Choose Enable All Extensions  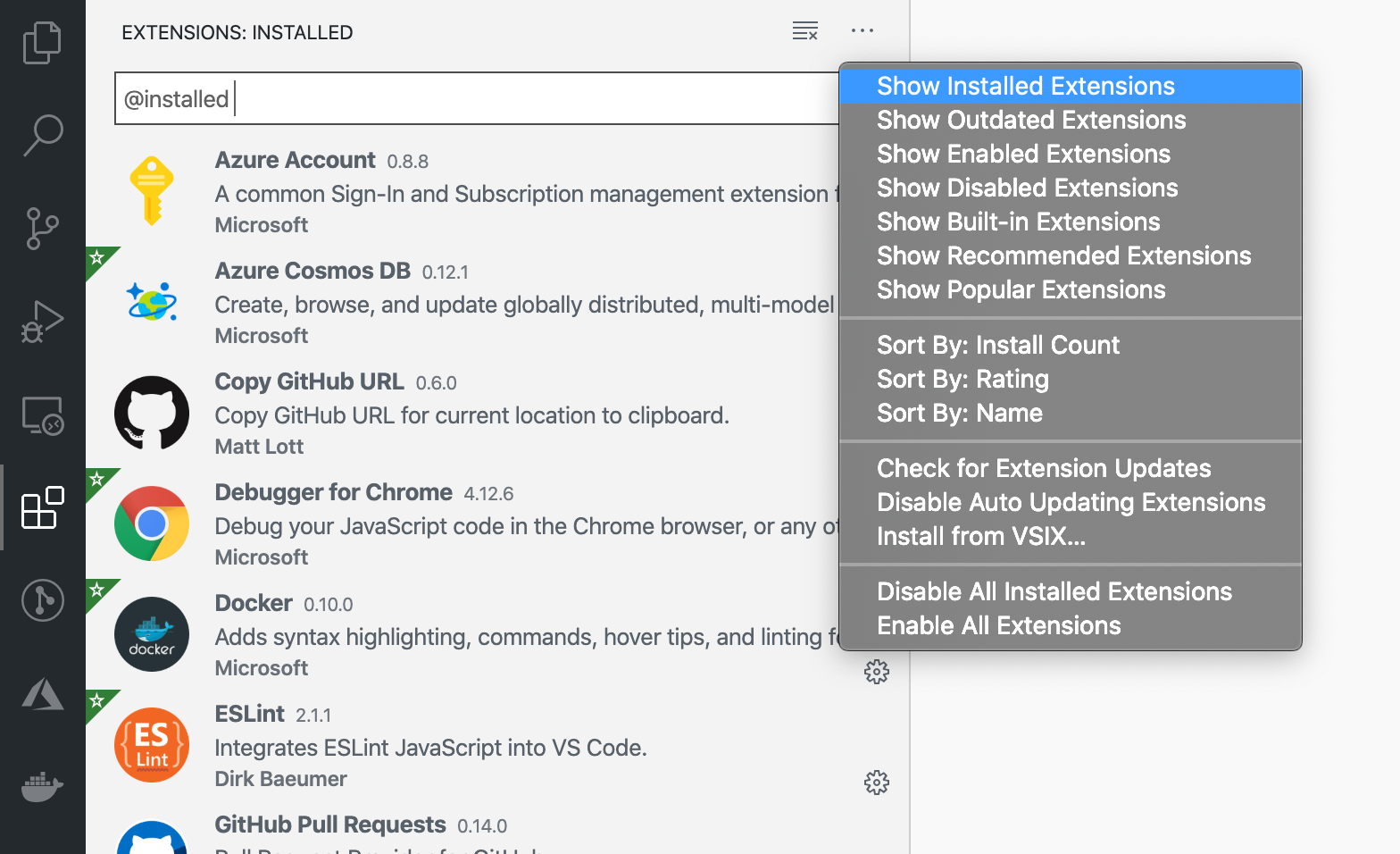[998, 625]
